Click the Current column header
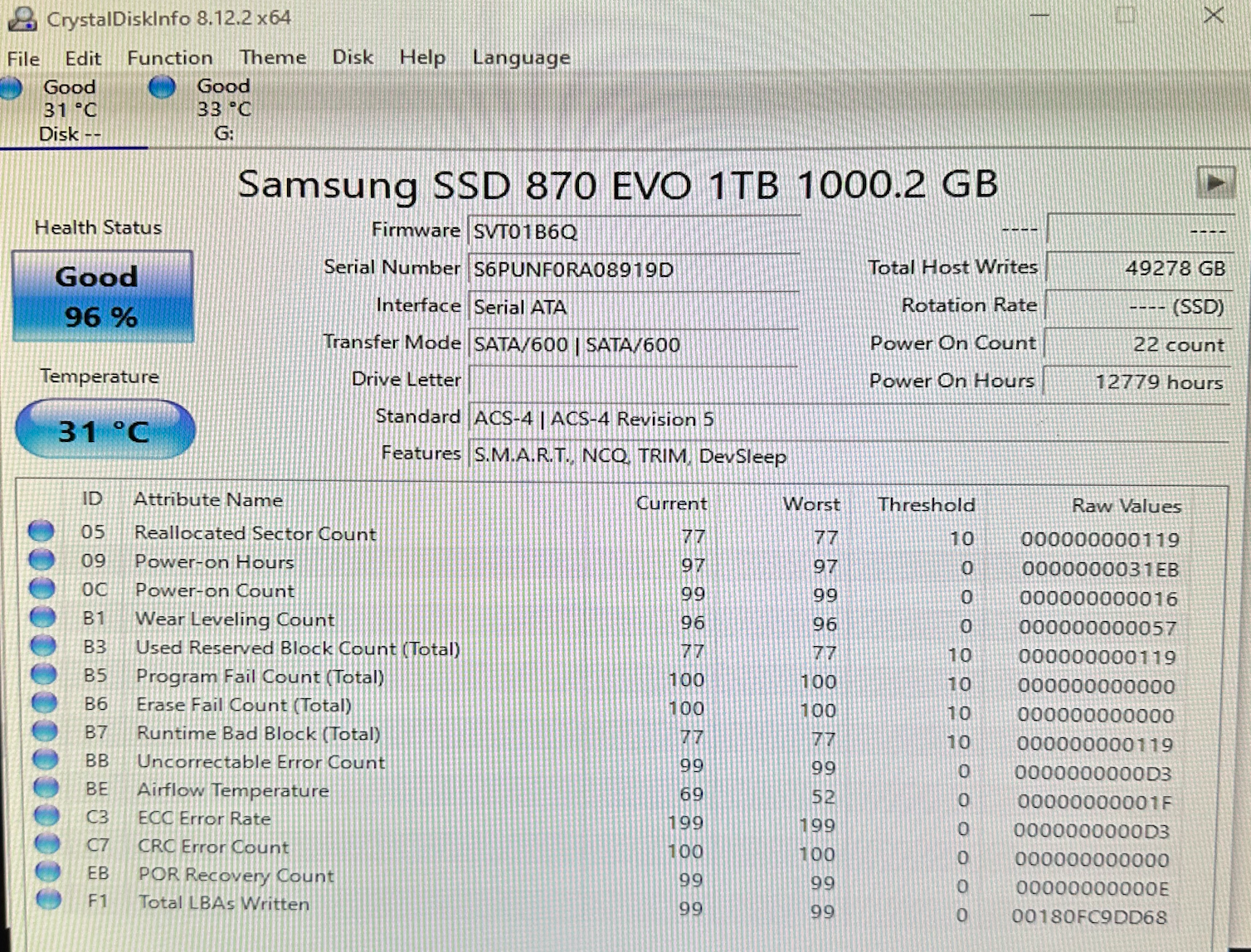The height and width of the screenshot is (952, 1251). click(x=671, y=503)
